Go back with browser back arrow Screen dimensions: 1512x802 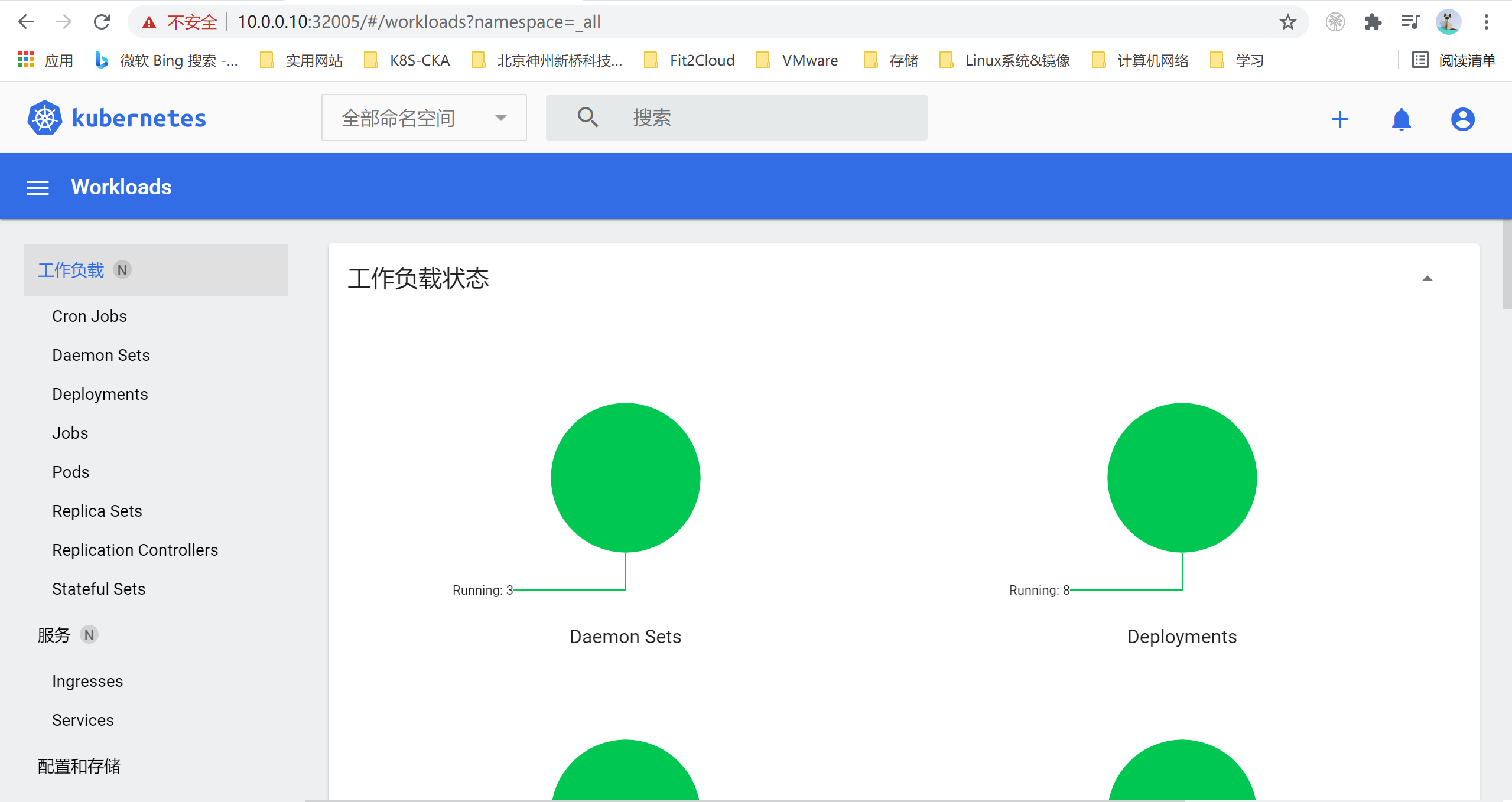[26, 22]
